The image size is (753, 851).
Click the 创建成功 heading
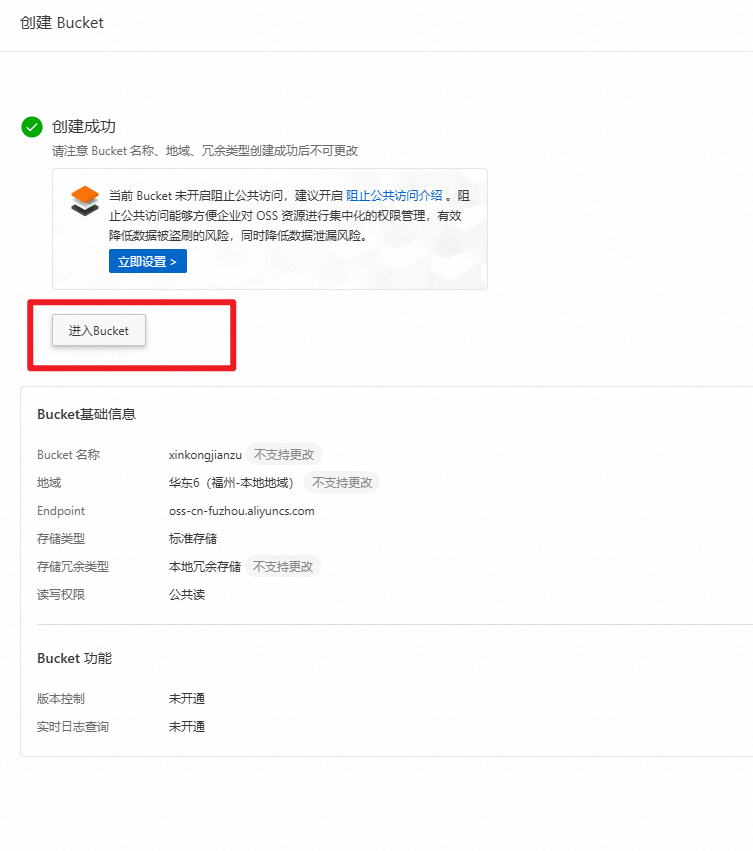coord(84,126)
